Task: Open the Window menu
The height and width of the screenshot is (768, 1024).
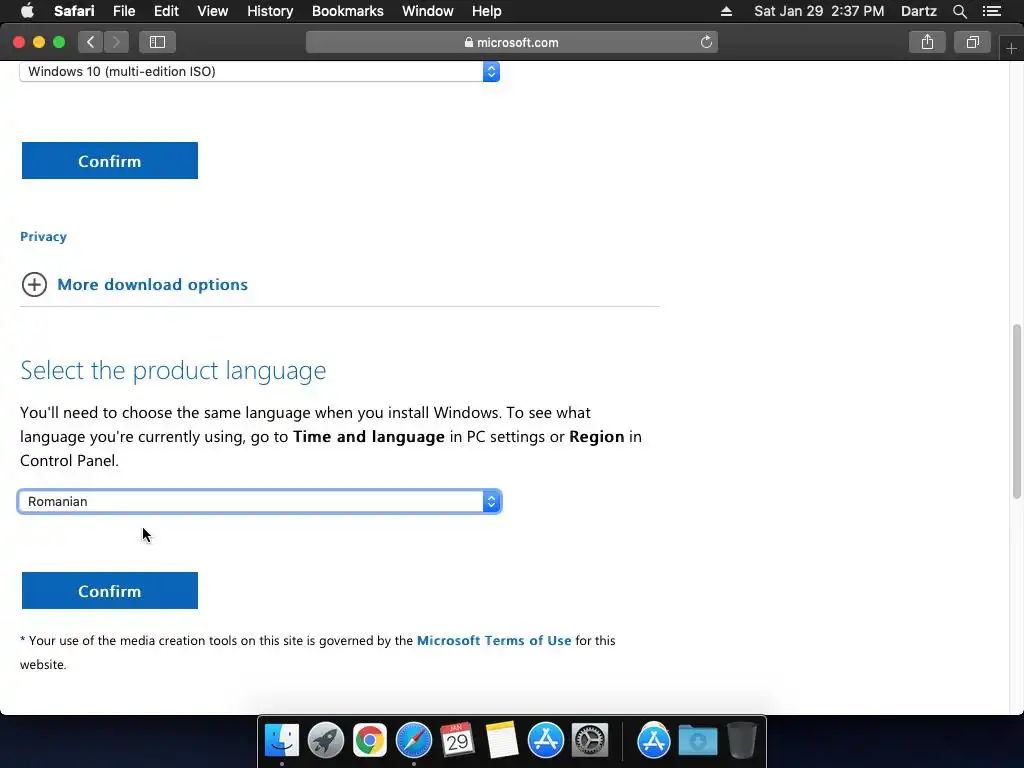Action: point(428,11)
